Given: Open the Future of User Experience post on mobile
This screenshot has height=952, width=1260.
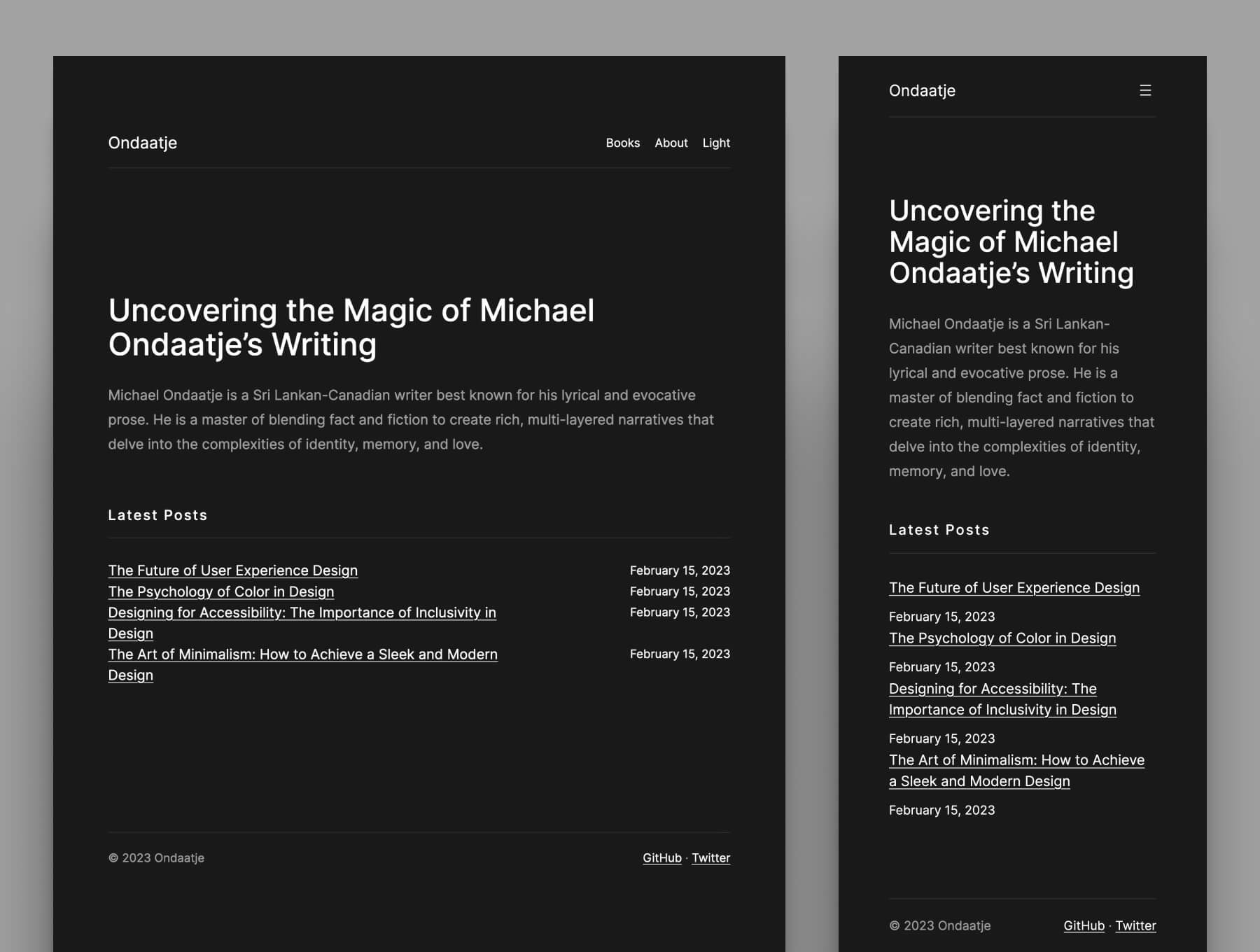Looking at the screenshot, I should [1014, 588].
